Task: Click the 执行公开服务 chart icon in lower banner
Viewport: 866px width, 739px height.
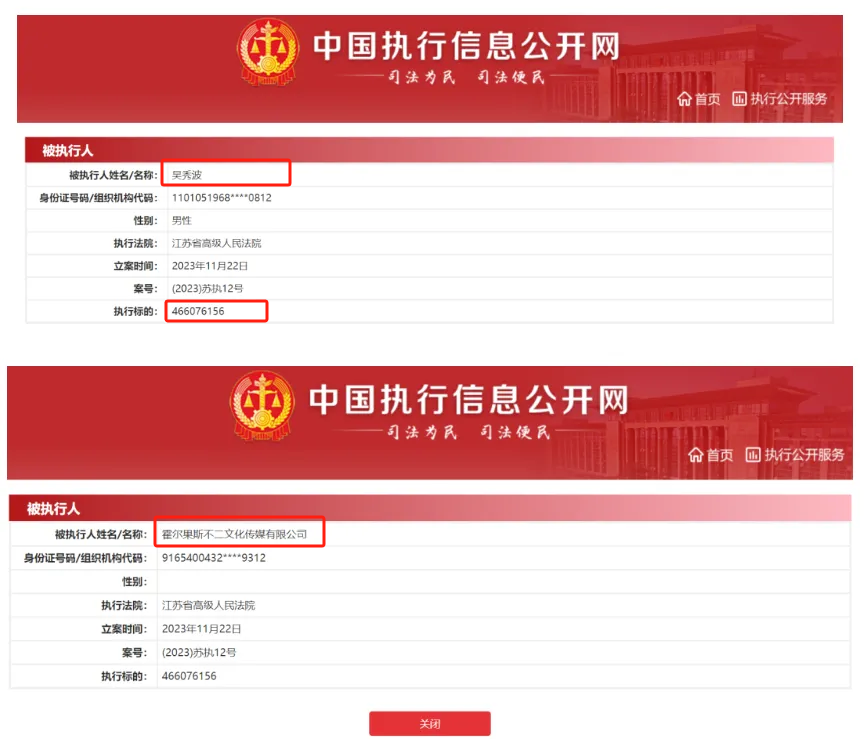Action: coord(753,455)
